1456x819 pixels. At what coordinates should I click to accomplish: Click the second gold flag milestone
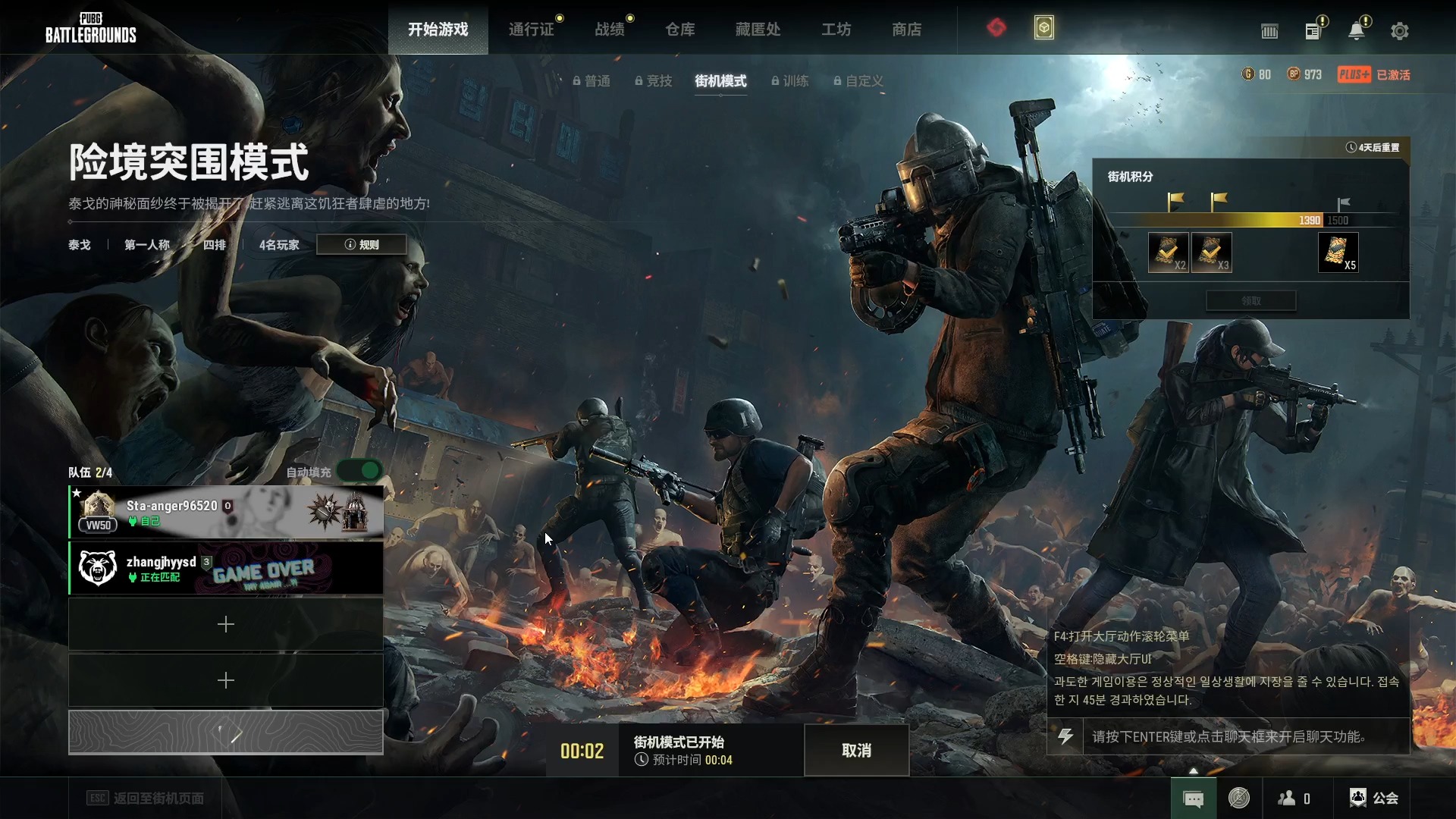1219,202
